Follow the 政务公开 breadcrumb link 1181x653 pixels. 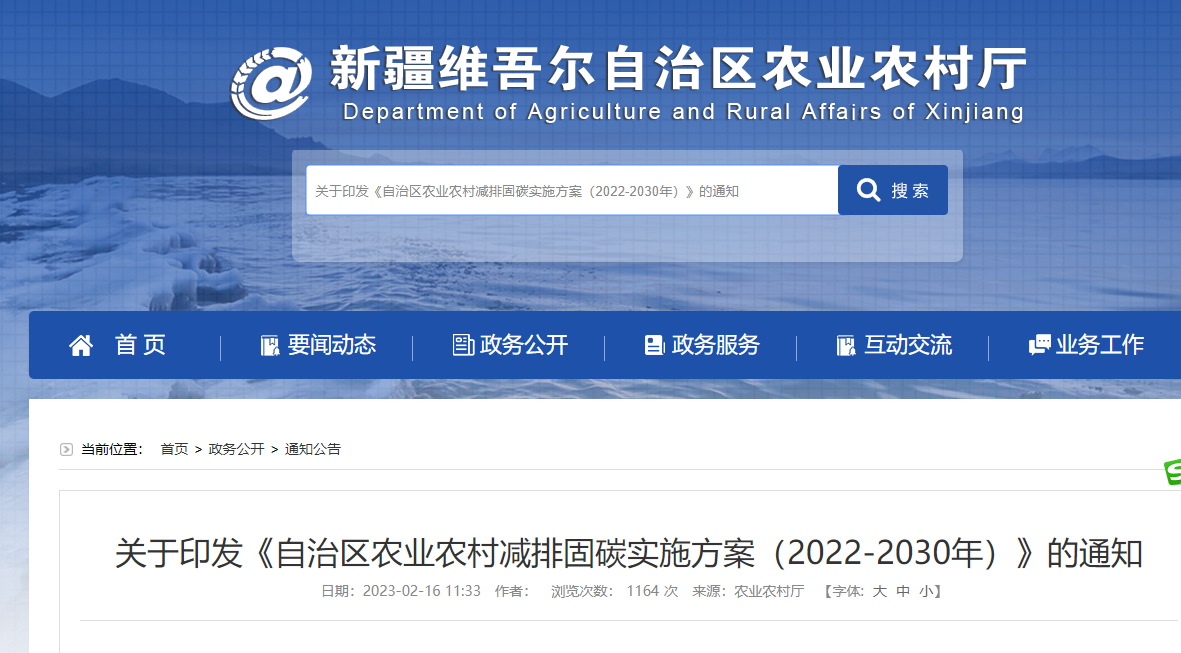(236, 450)
